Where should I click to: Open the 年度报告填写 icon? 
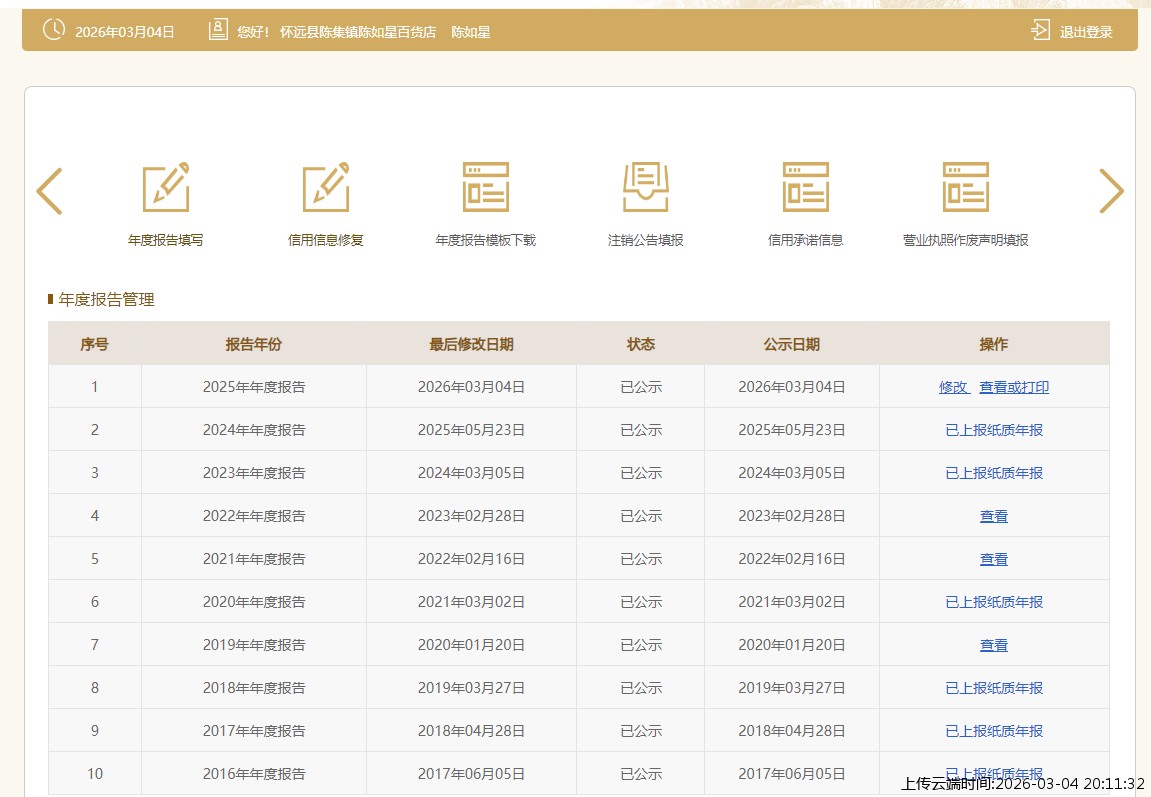[x=166, y=188]
